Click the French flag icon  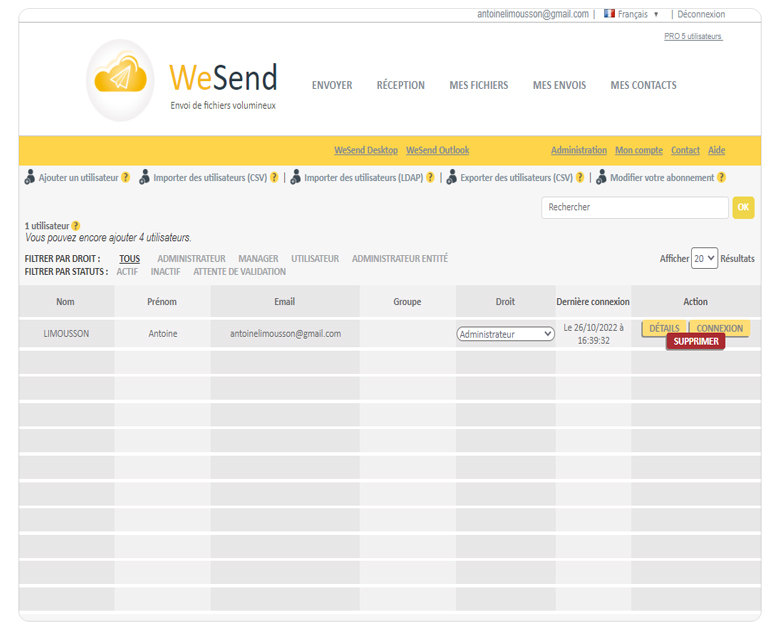[609, 13]
